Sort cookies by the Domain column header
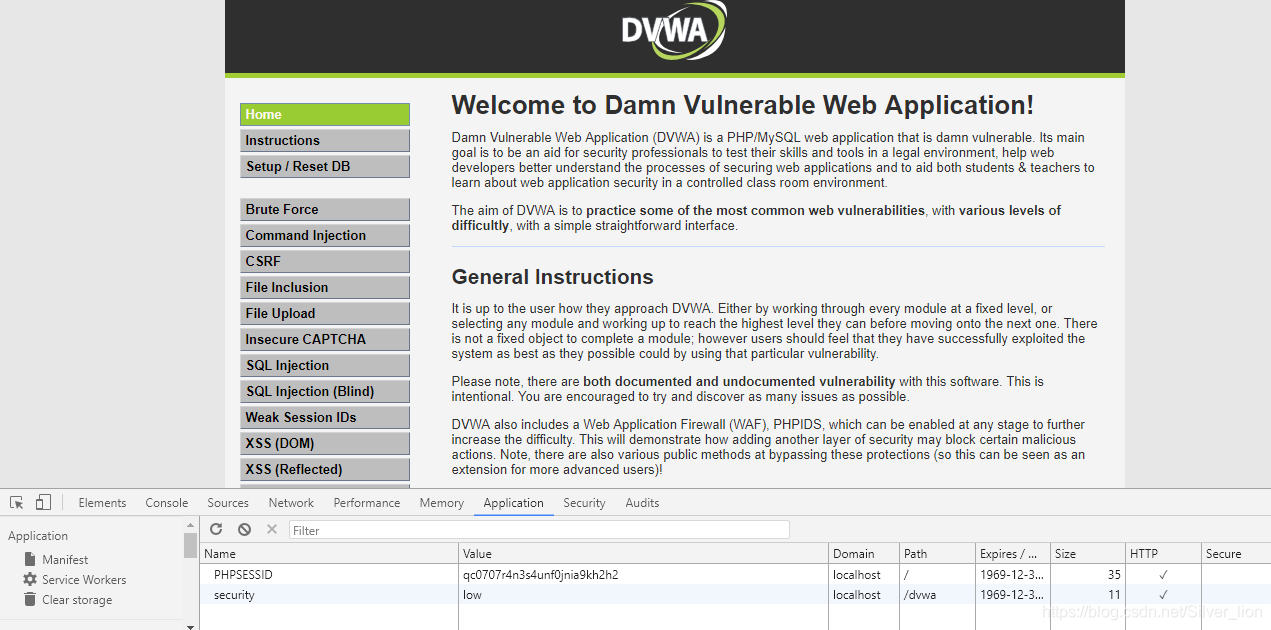Viewport: 1271px width, 630px height. (864, 553)
